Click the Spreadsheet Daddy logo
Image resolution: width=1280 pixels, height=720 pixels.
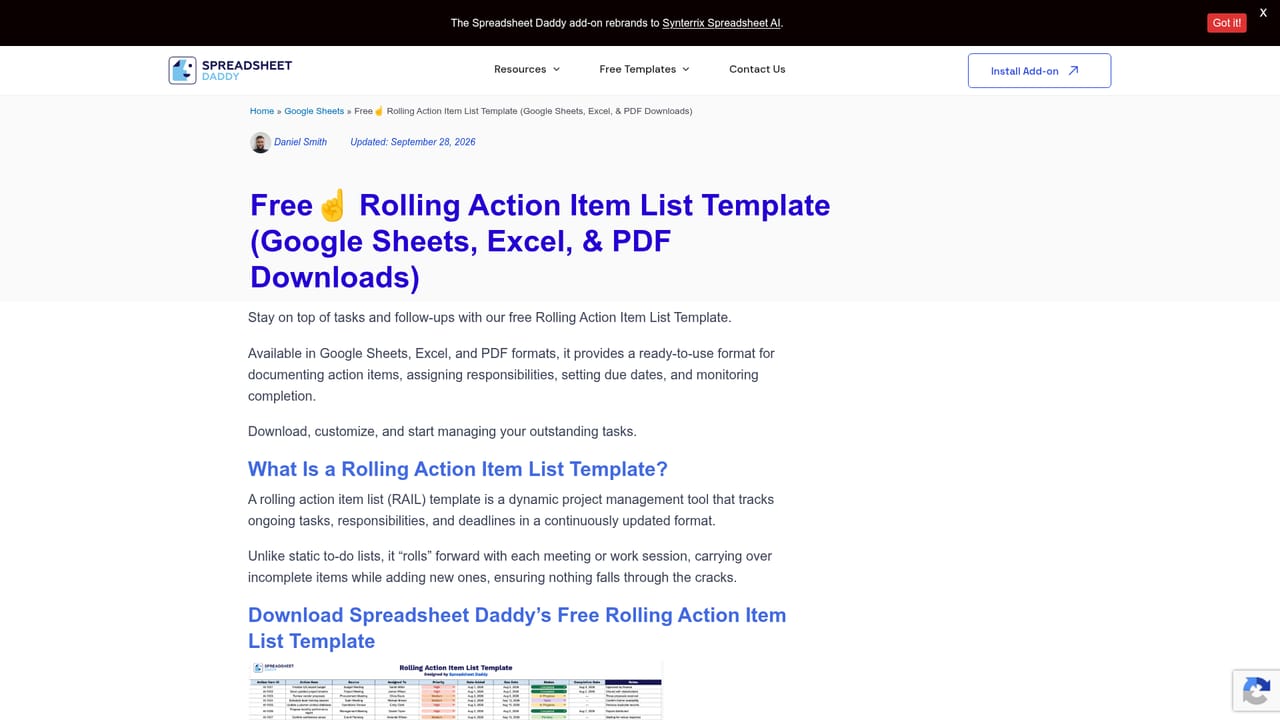(x=230, y=70)
